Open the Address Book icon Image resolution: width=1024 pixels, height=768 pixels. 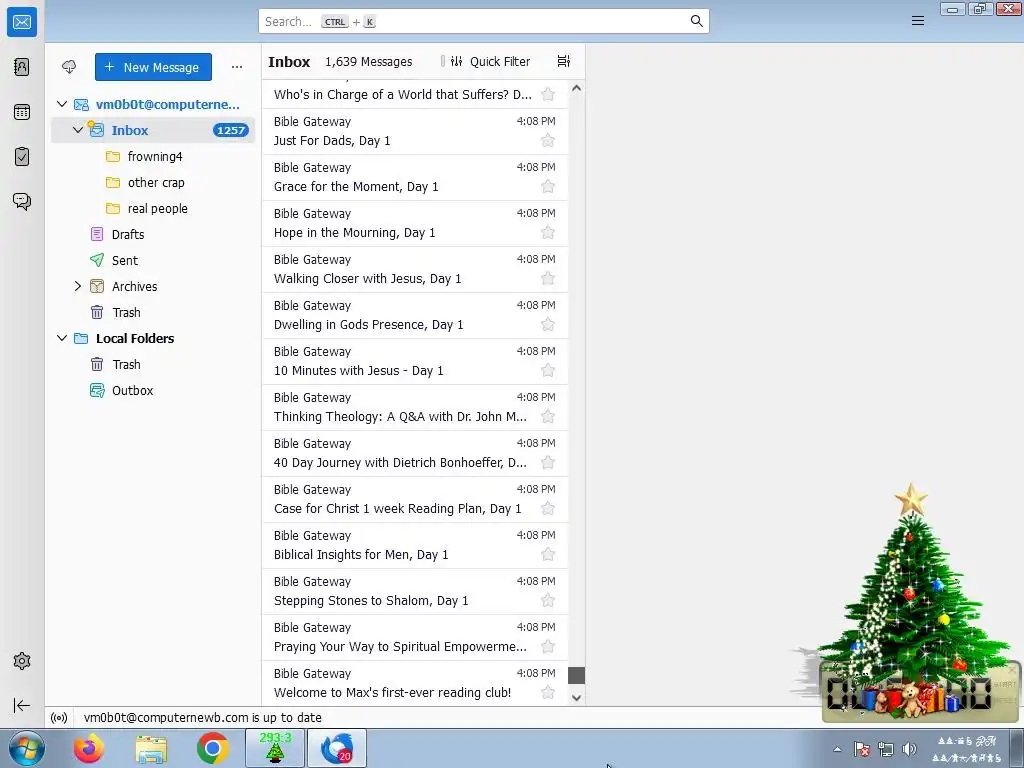(x=22, y=67)
